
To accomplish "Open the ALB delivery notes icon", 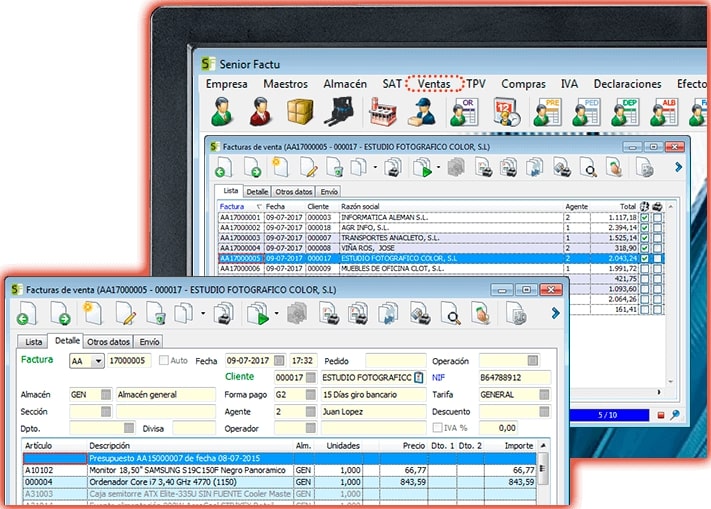I will click(x=663, y=111).
